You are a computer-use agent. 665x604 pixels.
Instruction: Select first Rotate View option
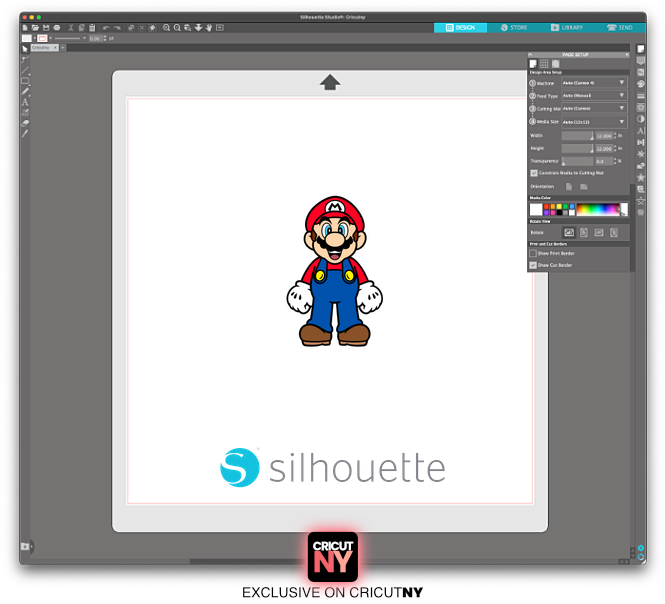point(569,232)
